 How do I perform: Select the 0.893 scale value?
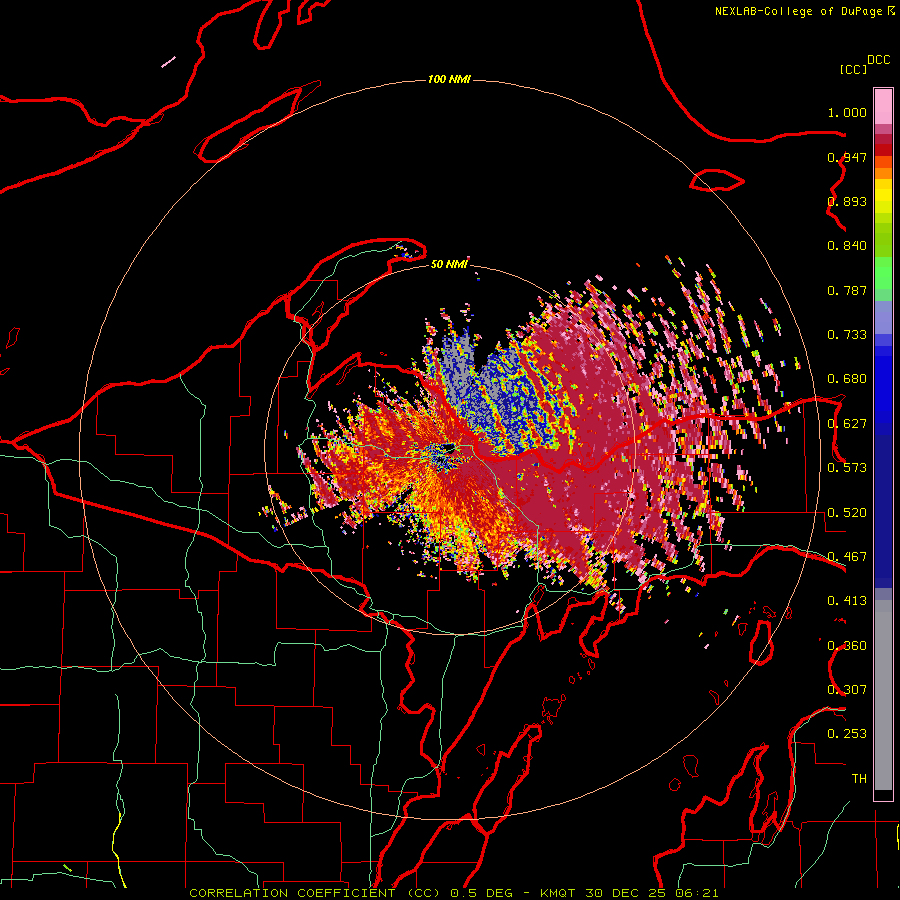847,201
